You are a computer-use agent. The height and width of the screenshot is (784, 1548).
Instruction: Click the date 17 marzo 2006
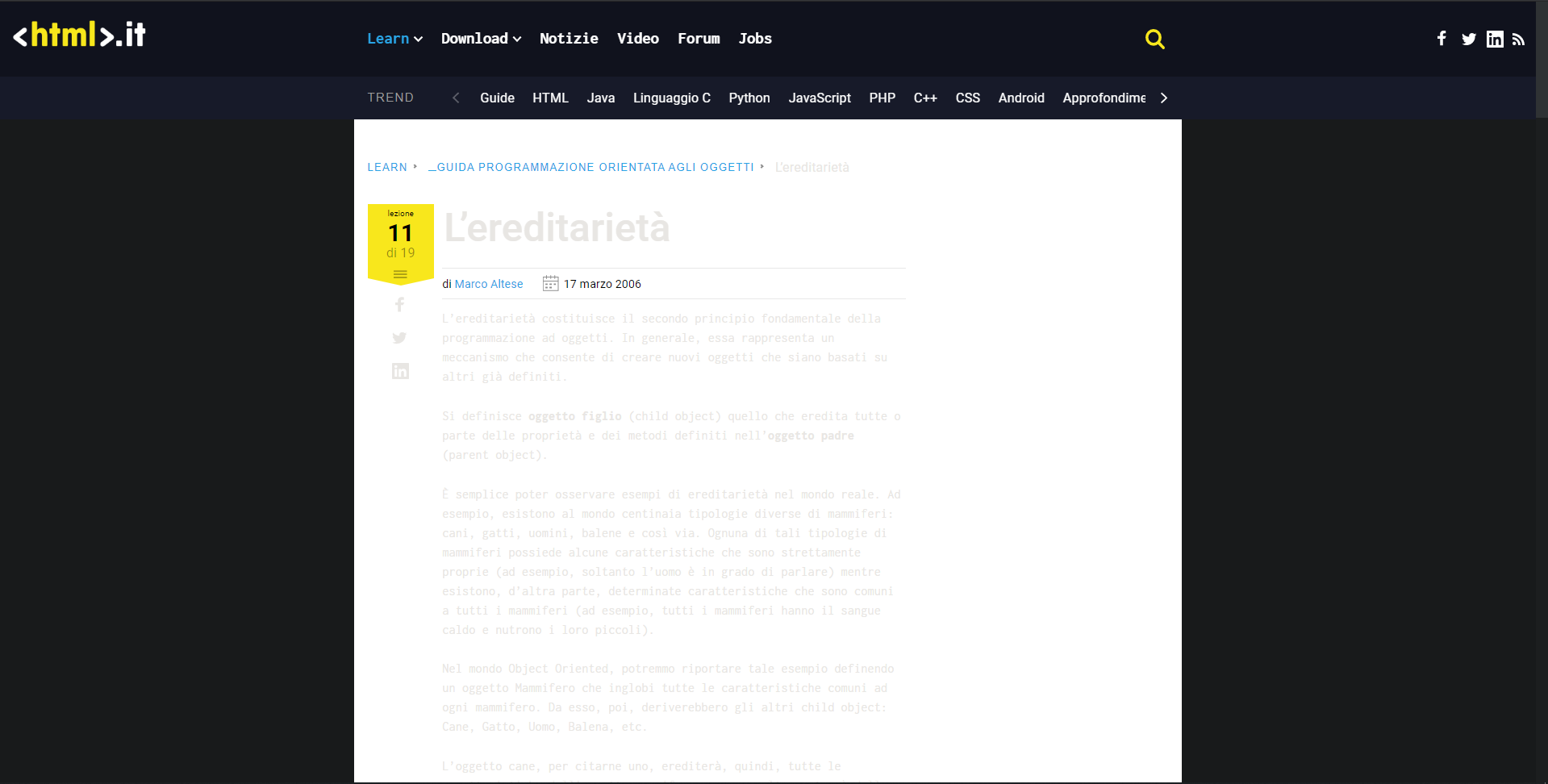click(602, 284)
